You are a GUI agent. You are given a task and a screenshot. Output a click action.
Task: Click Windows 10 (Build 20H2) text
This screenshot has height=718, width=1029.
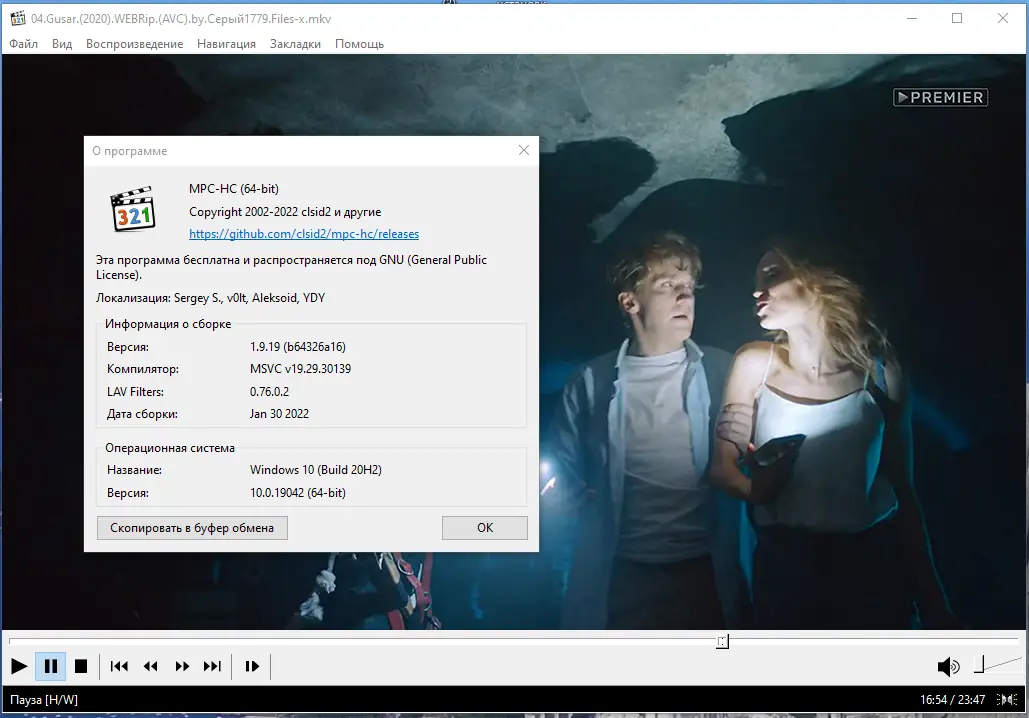click(x=316, y=470)
